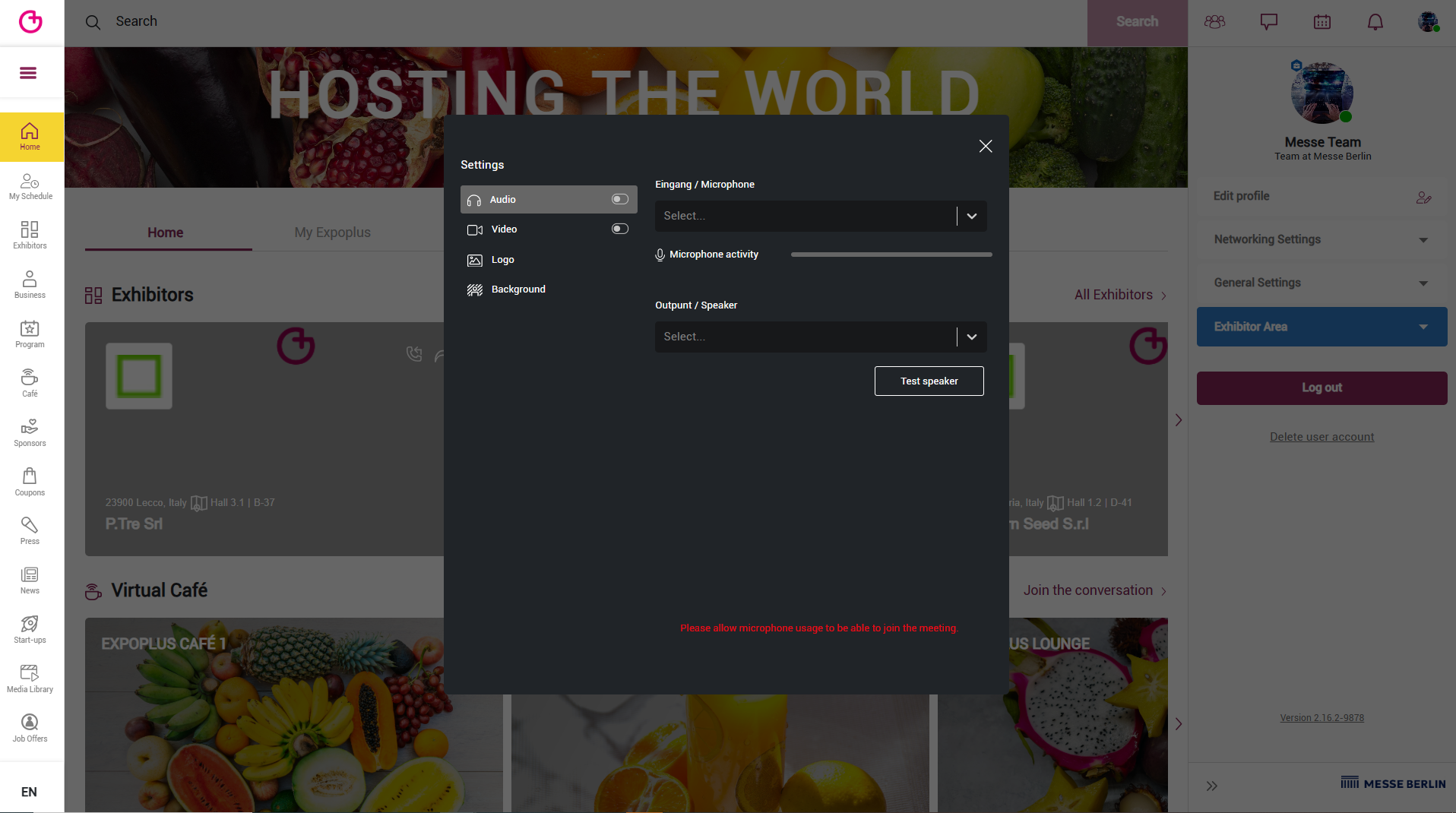This screenshot has width=1456, height=813.
Task: Toggle the Video switch in Settings
Action: [x=620, y=229]
